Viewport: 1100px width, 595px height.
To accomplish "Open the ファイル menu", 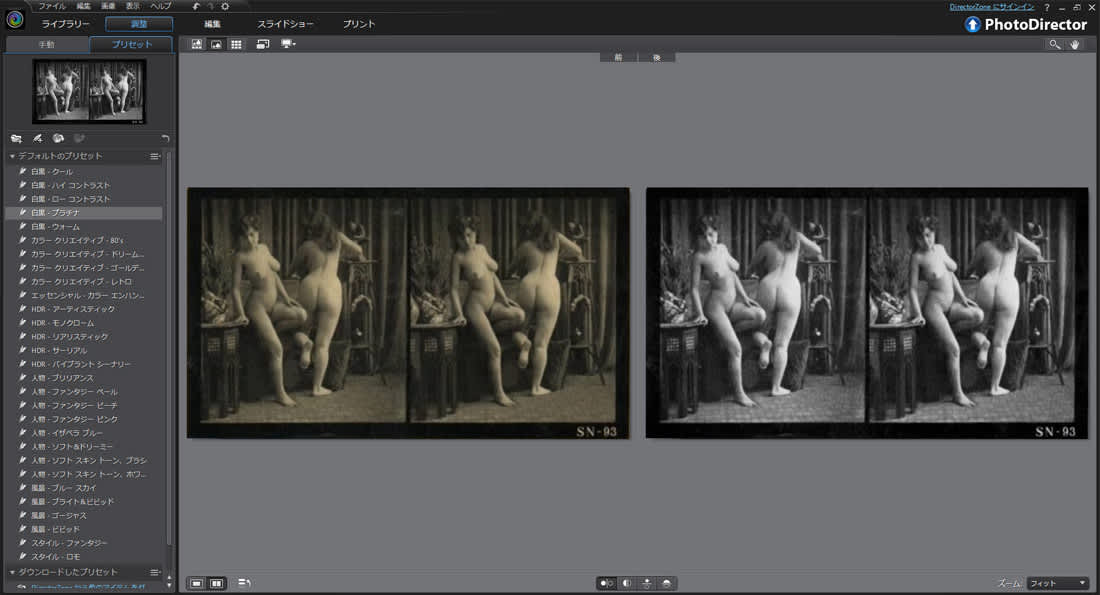I will pyautogui.click(x=52, y=6).
